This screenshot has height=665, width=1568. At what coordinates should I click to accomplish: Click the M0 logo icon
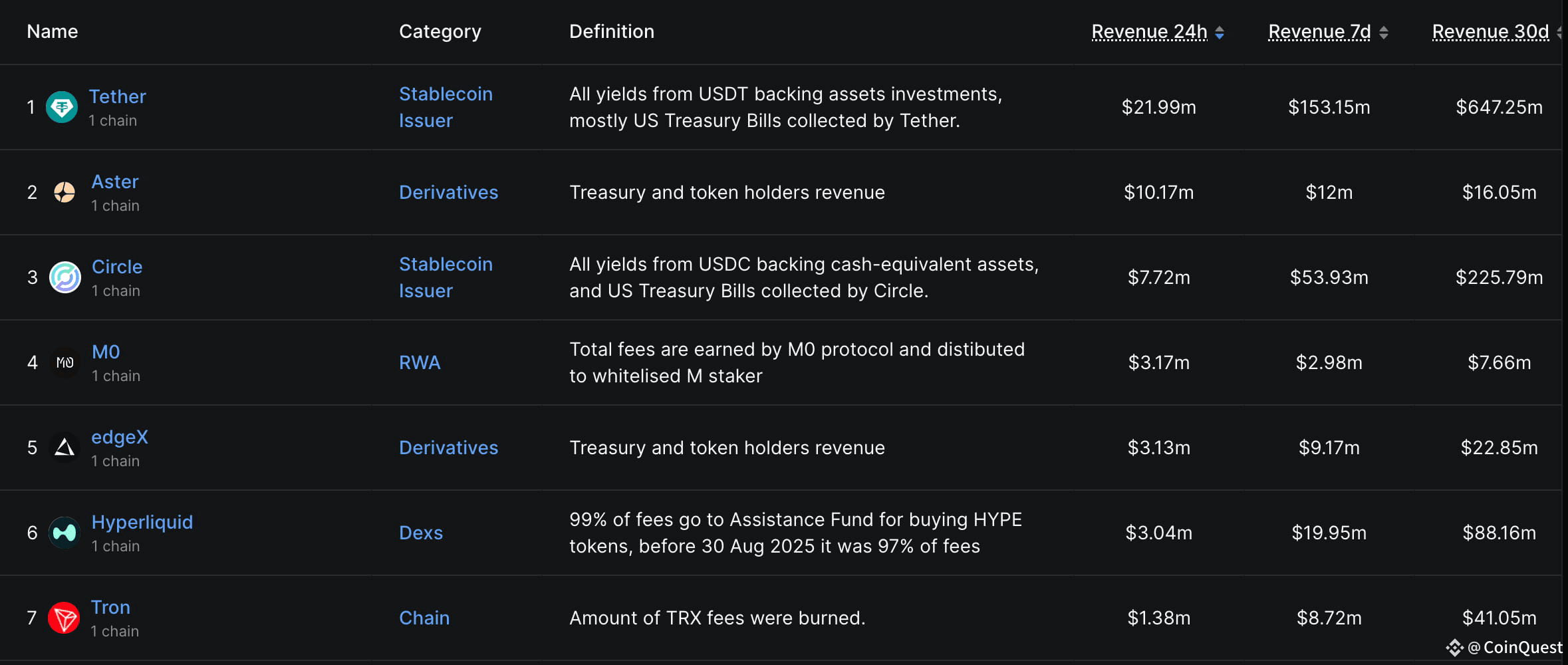point(65,362)
